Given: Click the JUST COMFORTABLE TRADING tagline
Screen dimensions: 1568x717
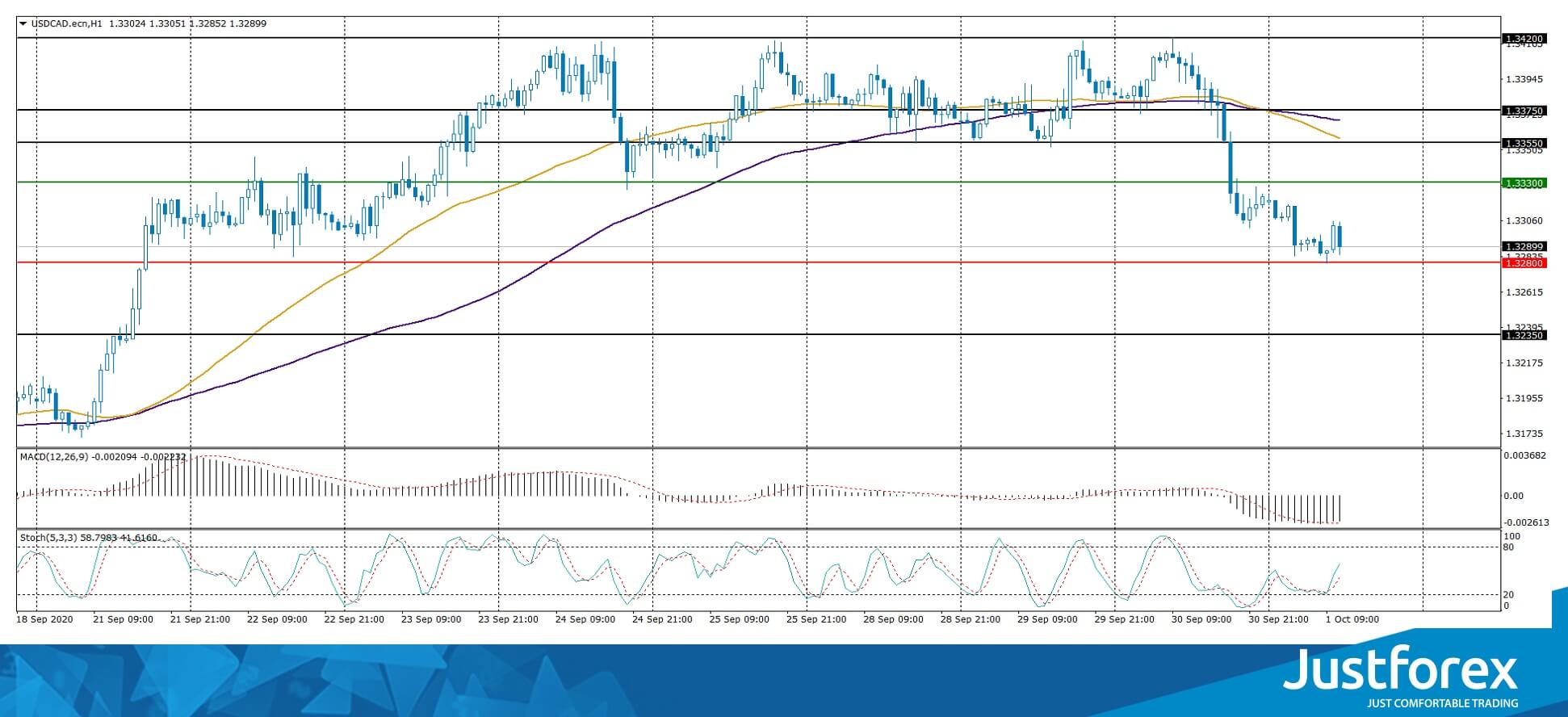Looking at the screenshot, I should coord(1442,703).
